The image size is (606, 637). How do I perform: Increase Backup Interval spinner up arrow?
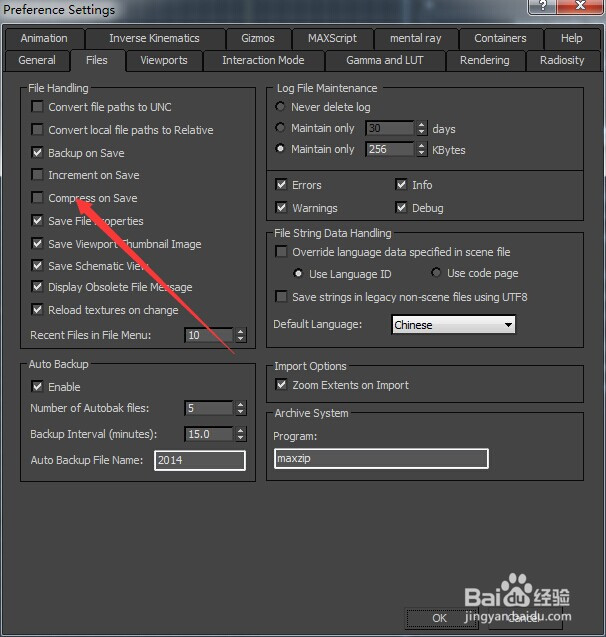pos(241,430)
